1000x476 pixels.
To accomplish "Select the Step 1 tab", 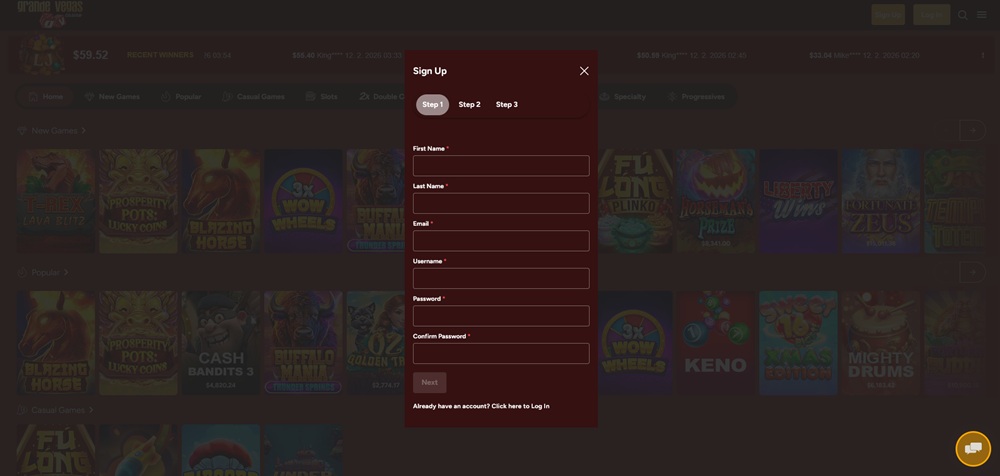I will [432, 105].
